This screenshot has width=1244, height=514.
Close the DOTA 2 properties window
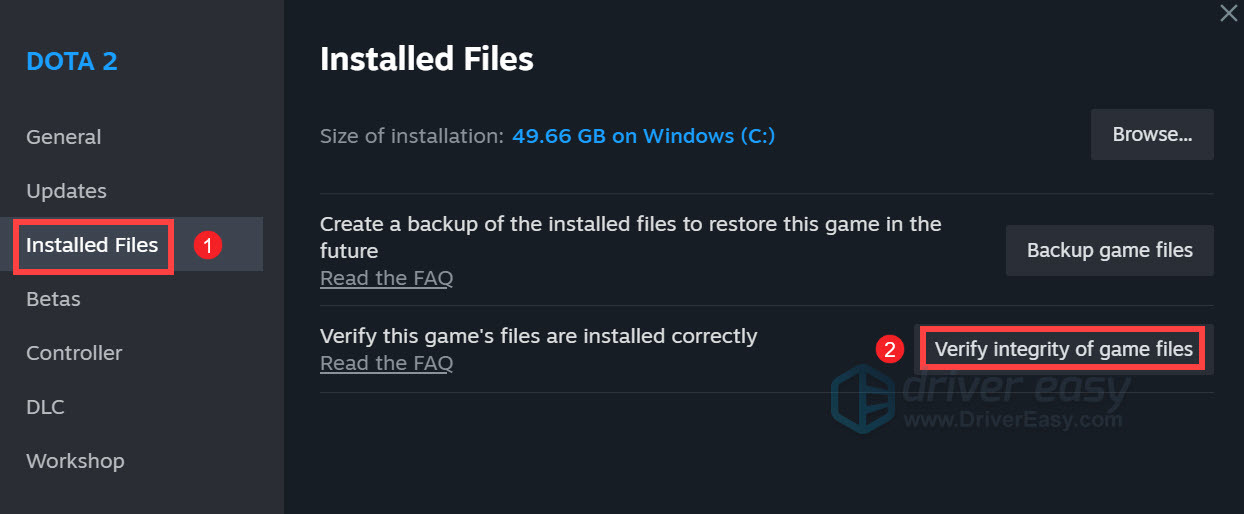tap(1228, 13)
